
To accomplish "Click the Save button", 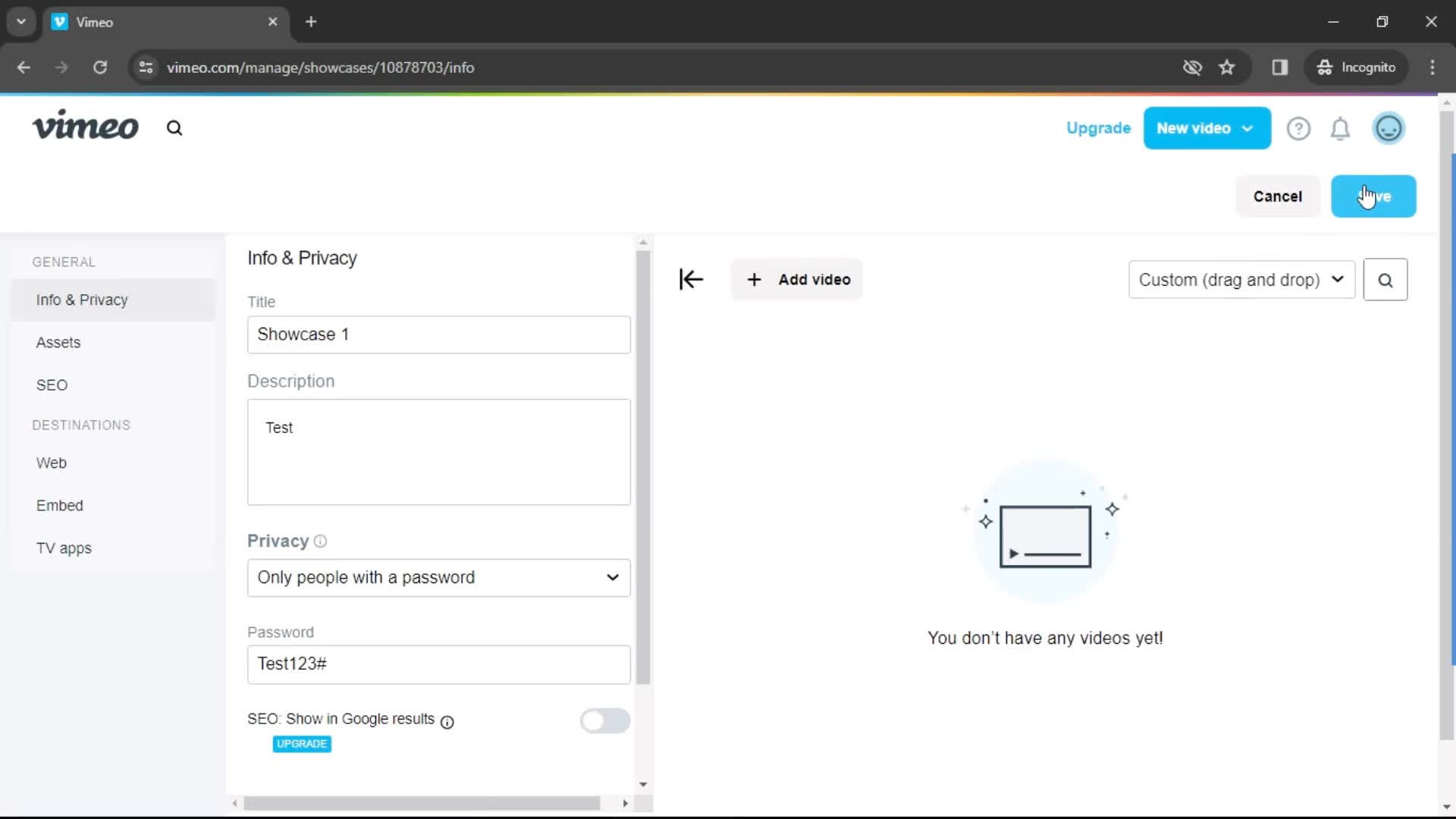I will [x=1373, y=196].
